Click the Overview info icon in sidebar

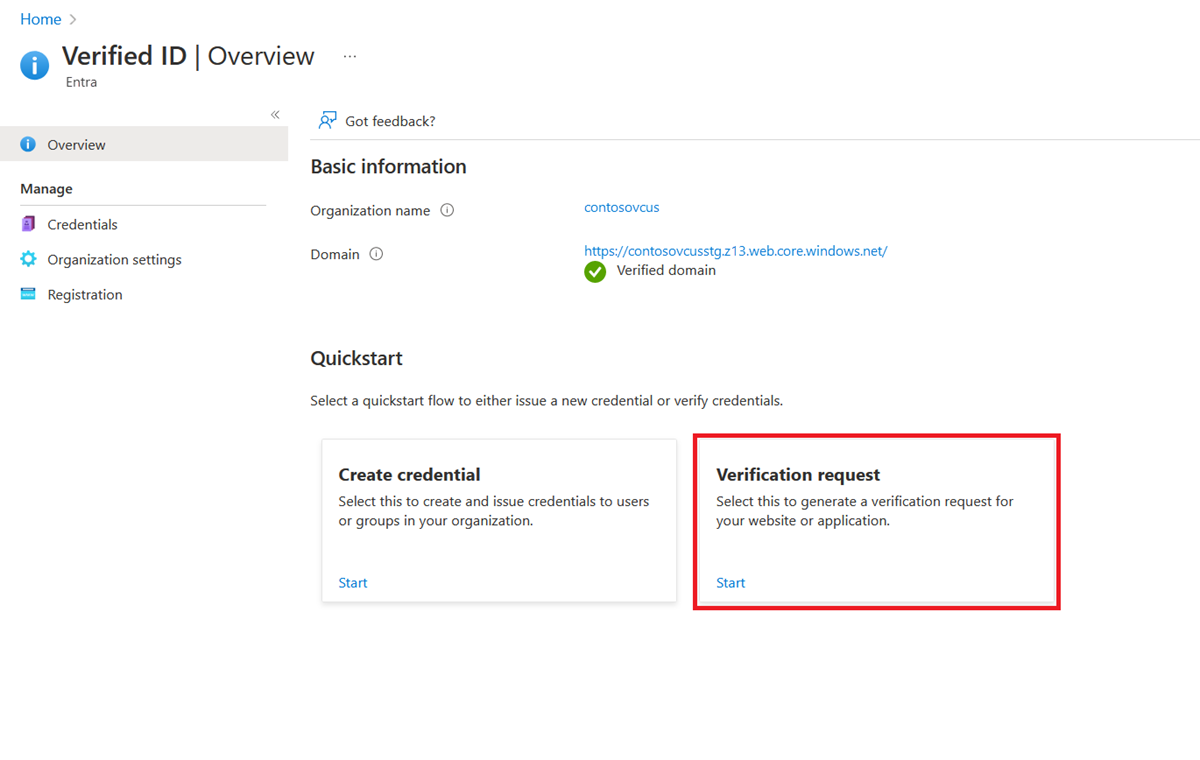[28, 144]
